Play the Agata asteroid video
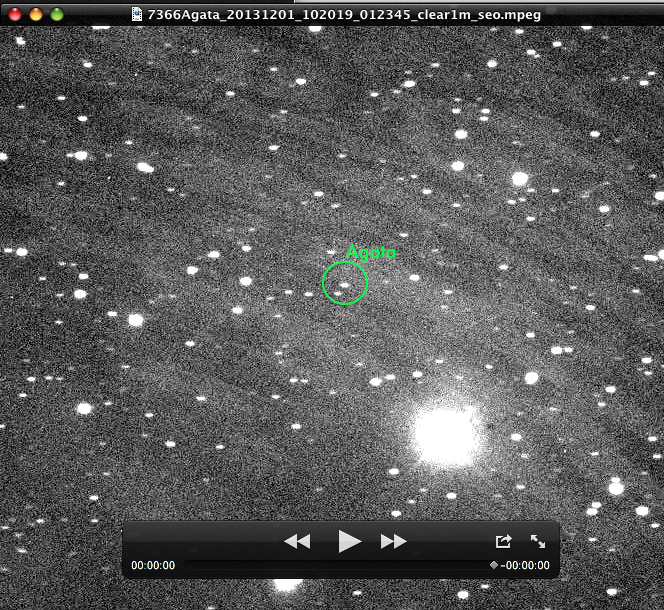The image size is (664, 610). pos(350,541)
